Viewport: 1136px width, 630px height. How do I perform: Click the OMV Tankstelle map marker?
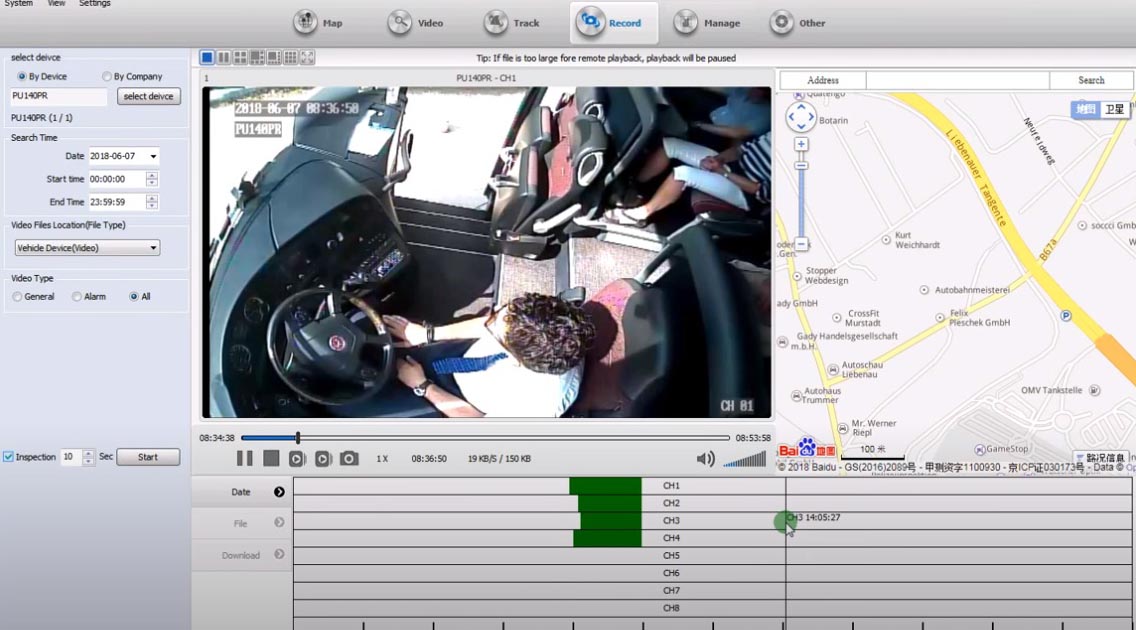click(x=1095, y=390)
